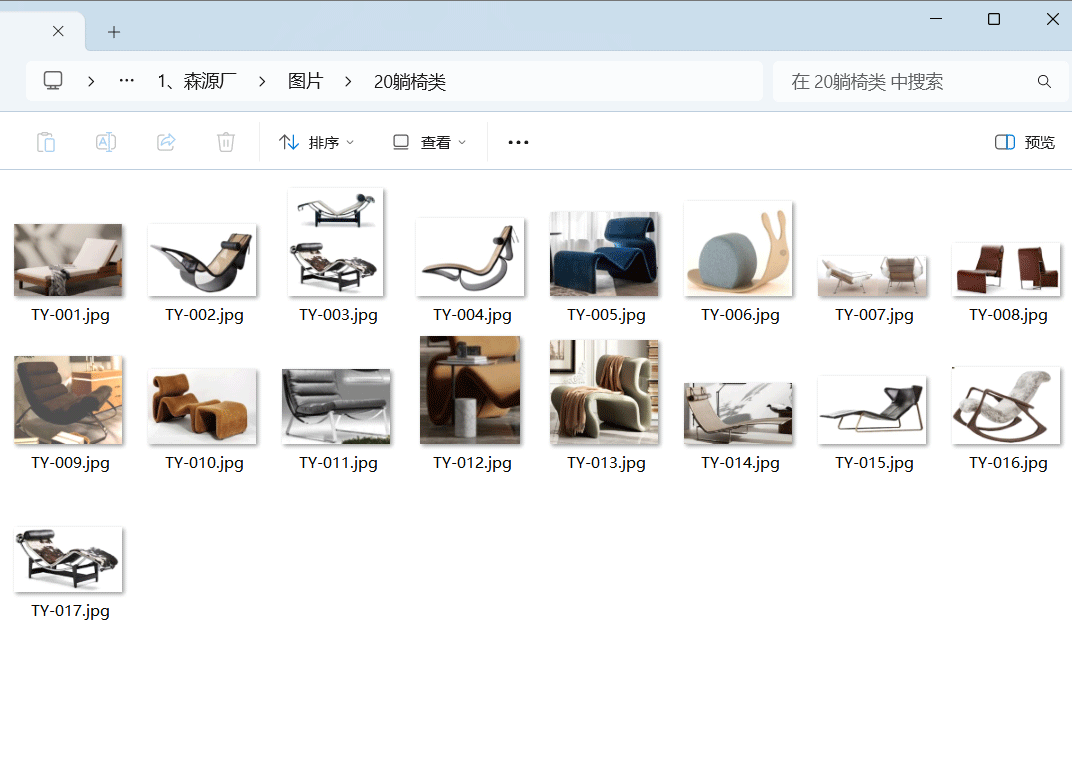Expand the chevron after the PC icon
Viewport: 1072px width, 770px height.
coord(91,81)
